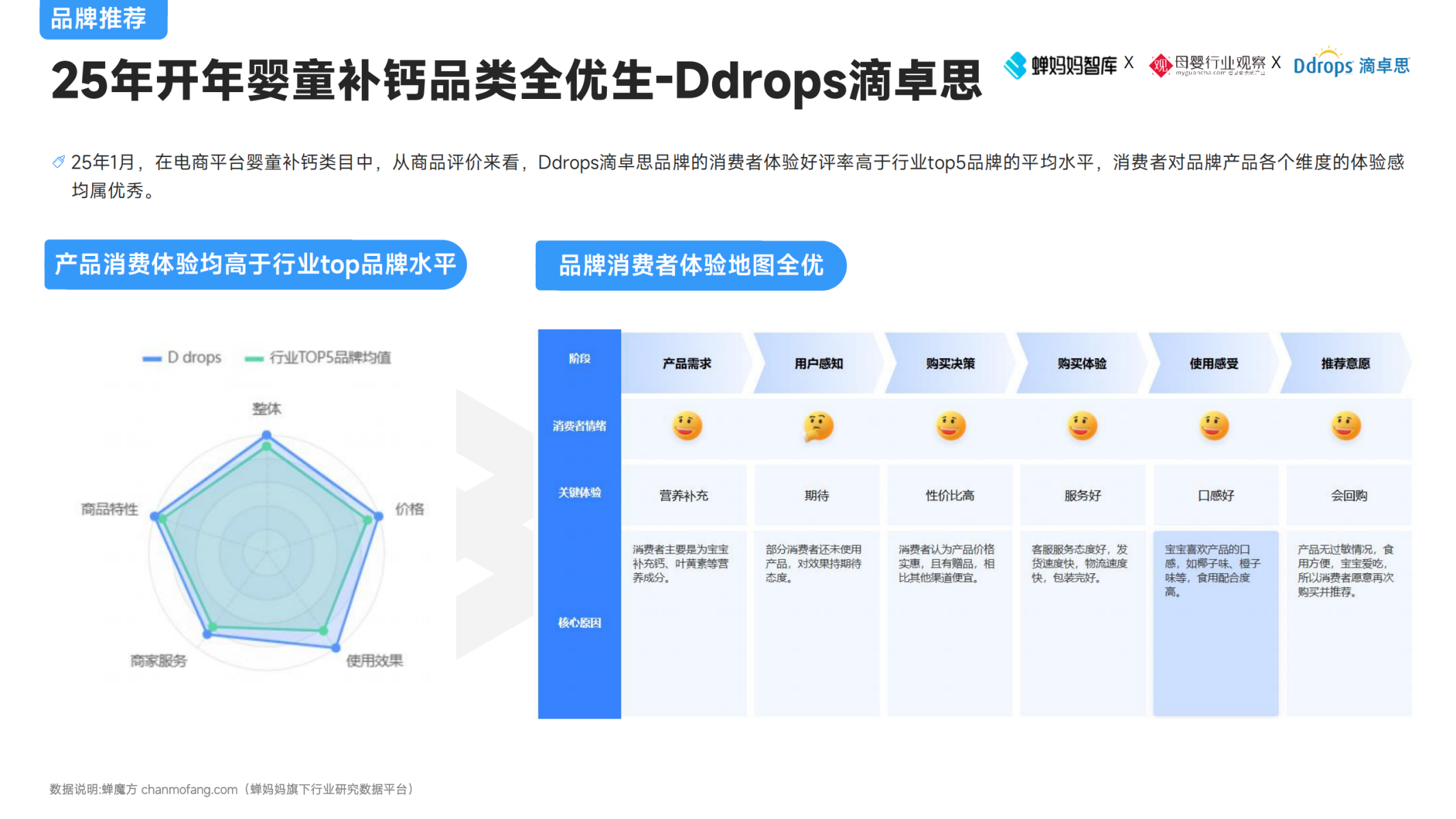Select the 购买体验 stage arrow

tap(1082, 363)
